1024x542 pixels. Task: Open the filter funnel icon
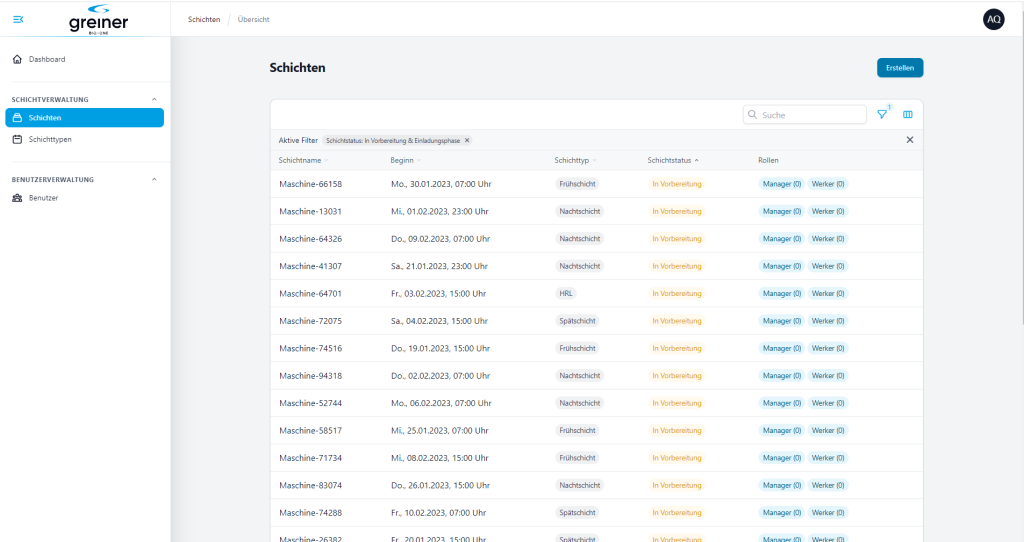pyautogui.click(x=882, y=115)
